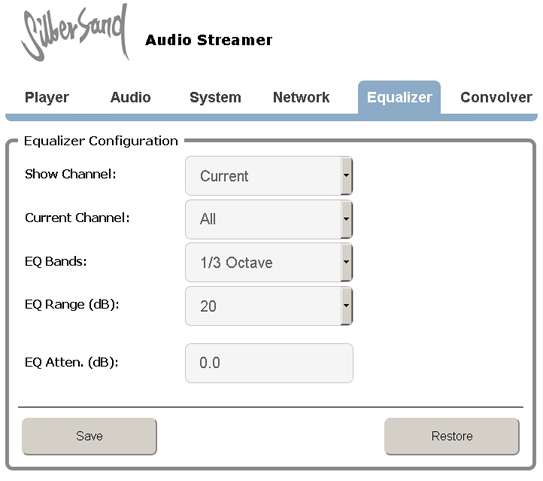
Task: Click the Show Channel dropdown arrow
Action: point(346,176)
